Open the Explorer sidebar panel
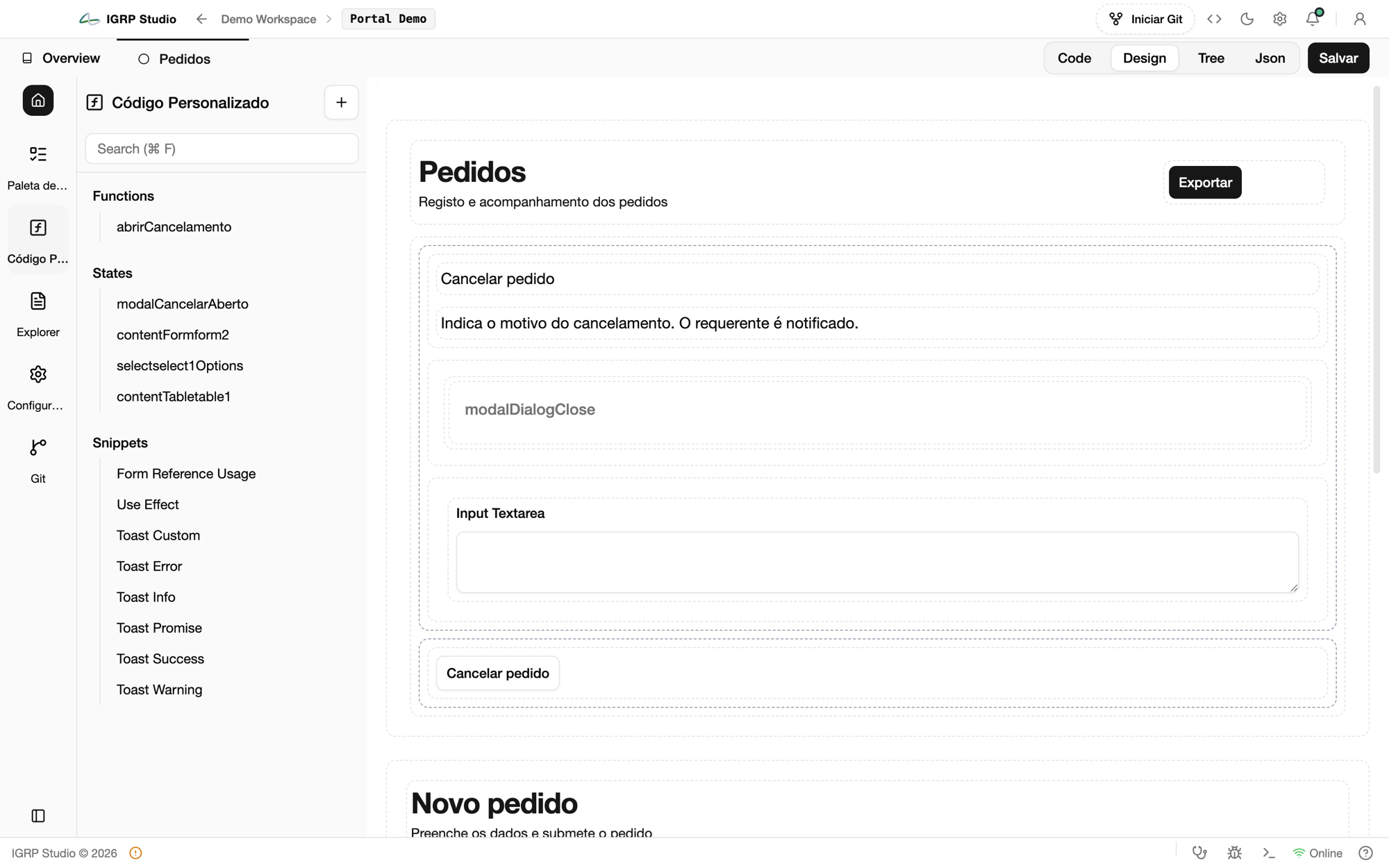Viewport: 1389px width, 868px height. click(38, 314)
